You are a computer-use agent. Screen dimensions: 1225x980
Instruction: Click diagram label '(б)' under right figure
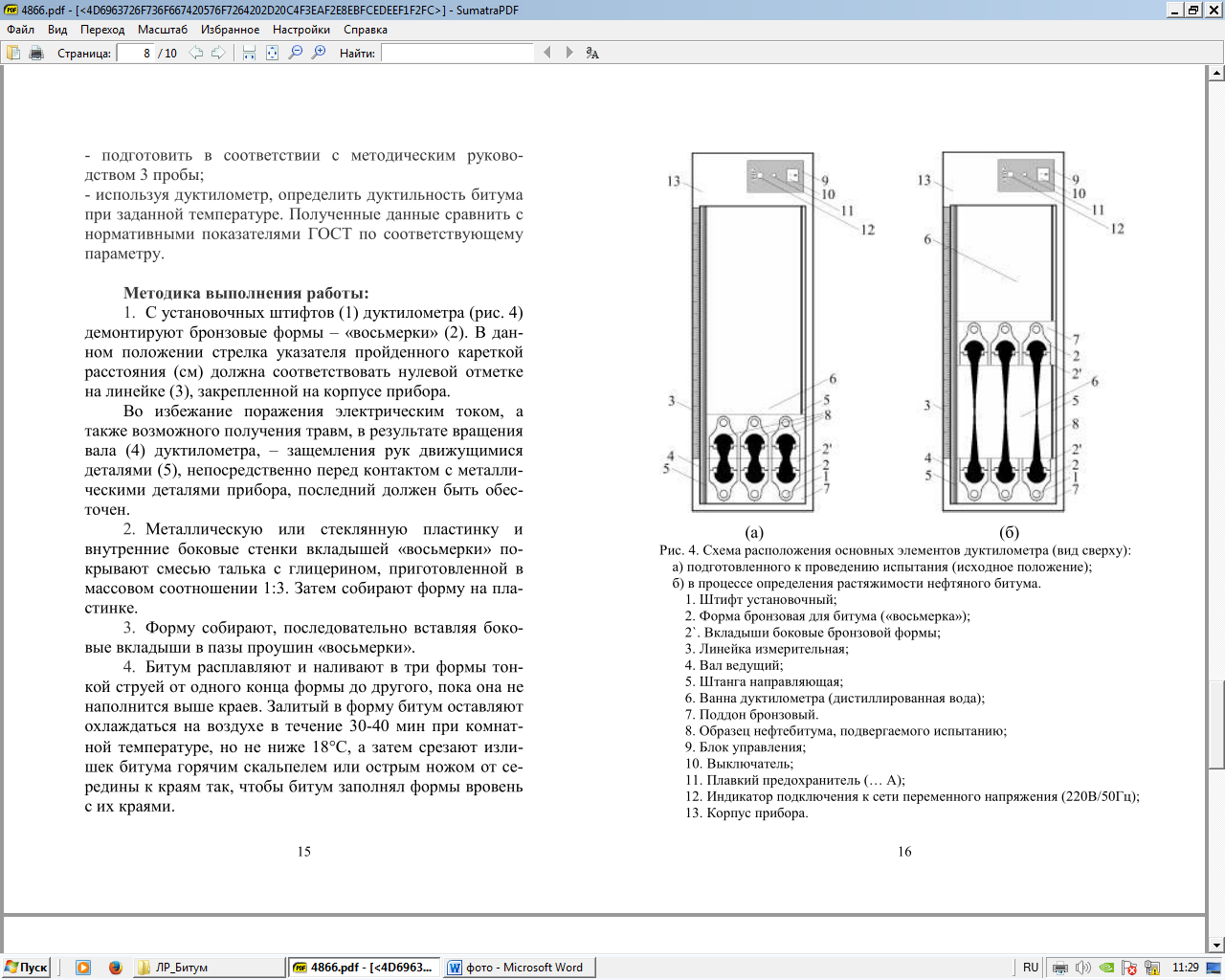click(x=1009, y=532)
